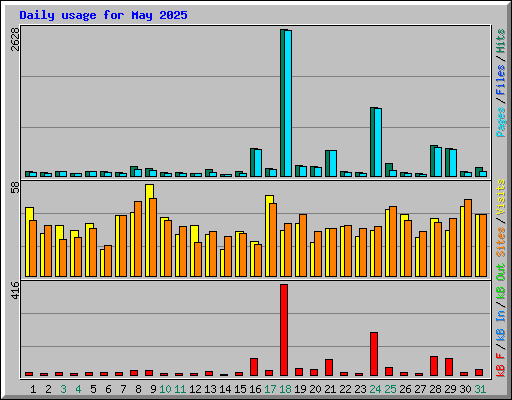Screen dimensions: 512x400
Task: Click the red kB bar for day 21
Action: (x=329, y=368)
